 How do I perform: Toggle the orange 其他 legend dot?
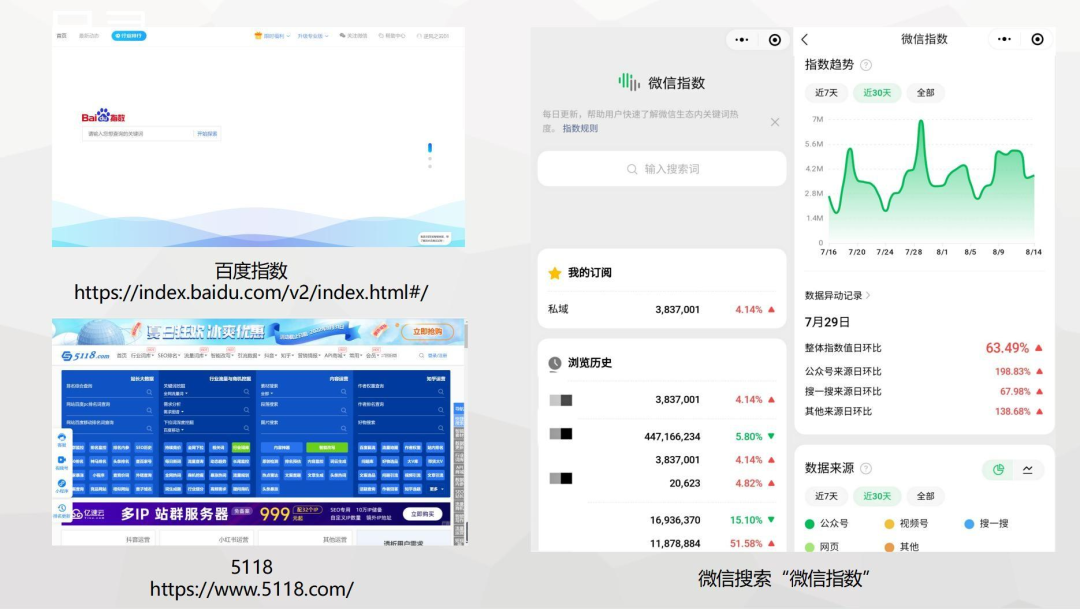pos(889,547)
